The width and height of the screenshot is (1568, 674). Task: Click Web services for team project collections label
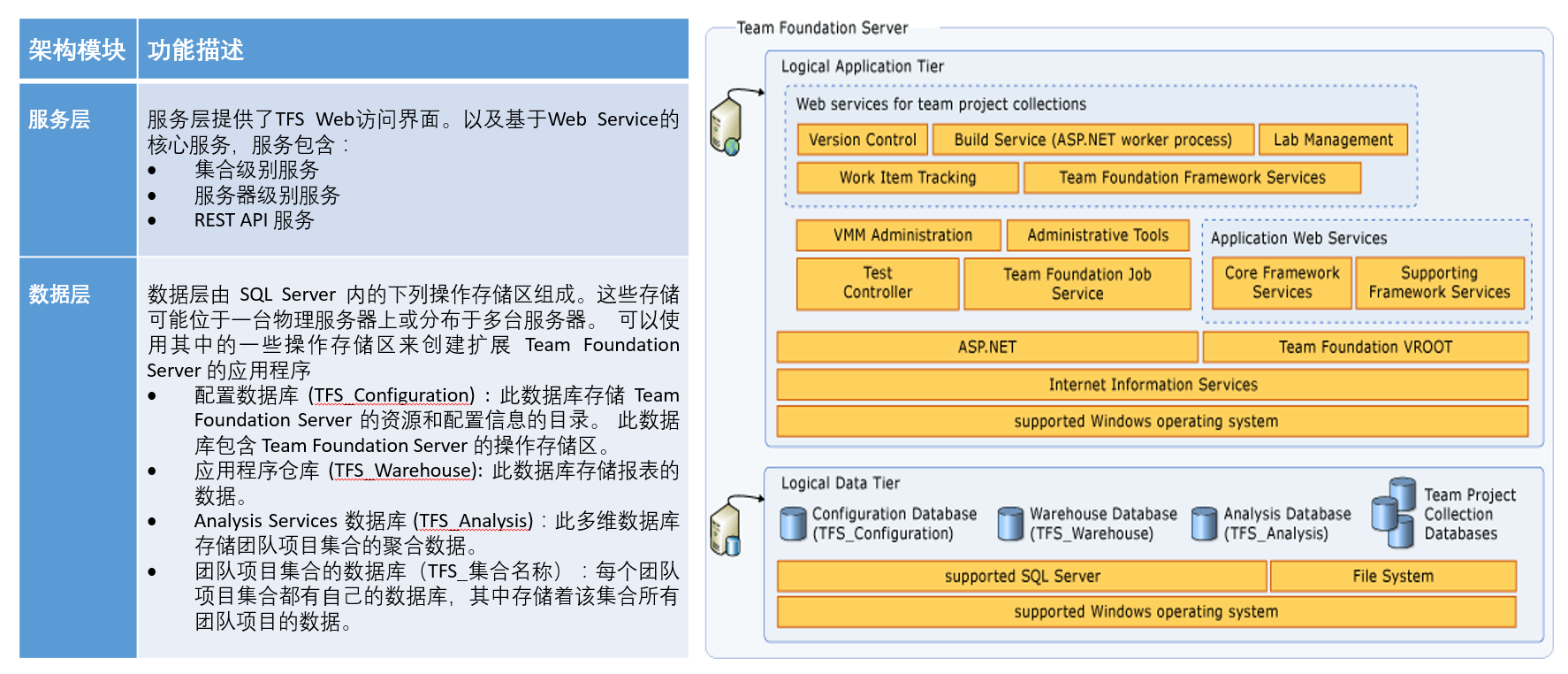940,104
